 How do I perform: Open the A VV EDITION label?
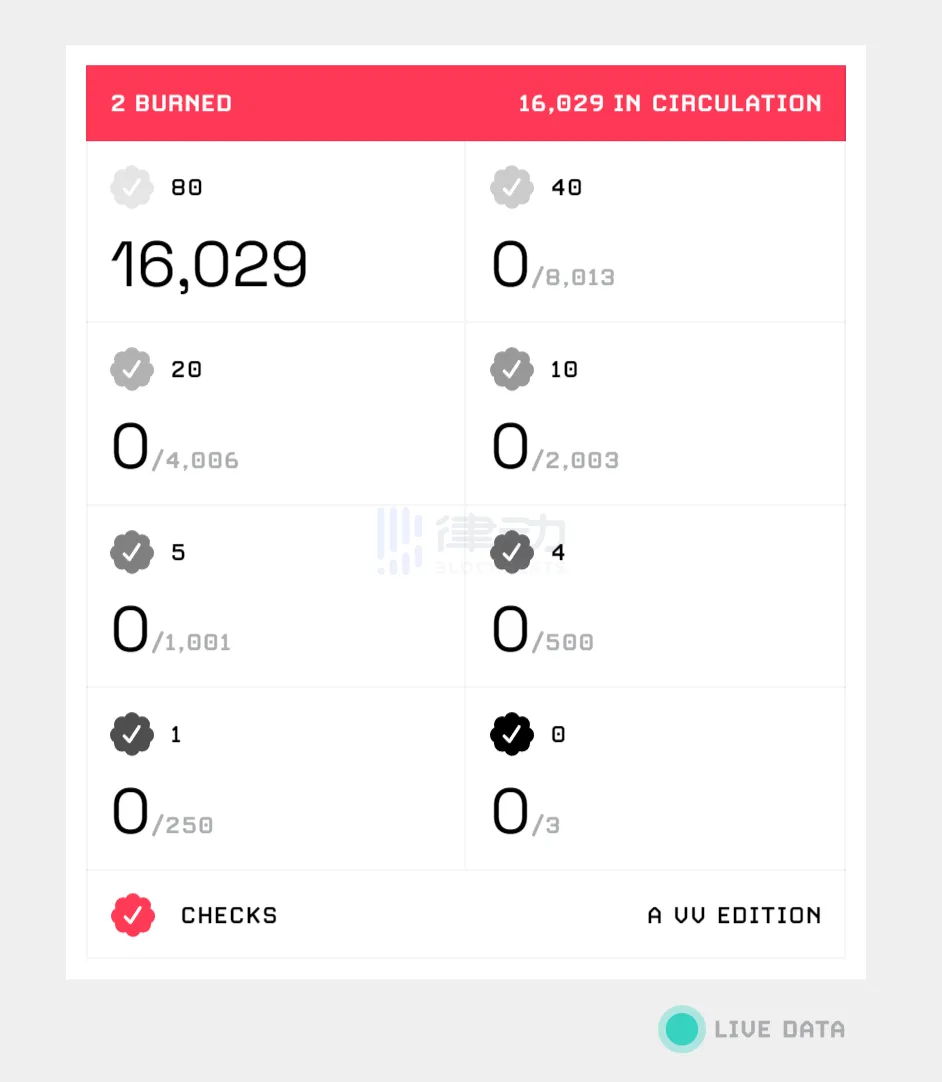coord(735,916)
